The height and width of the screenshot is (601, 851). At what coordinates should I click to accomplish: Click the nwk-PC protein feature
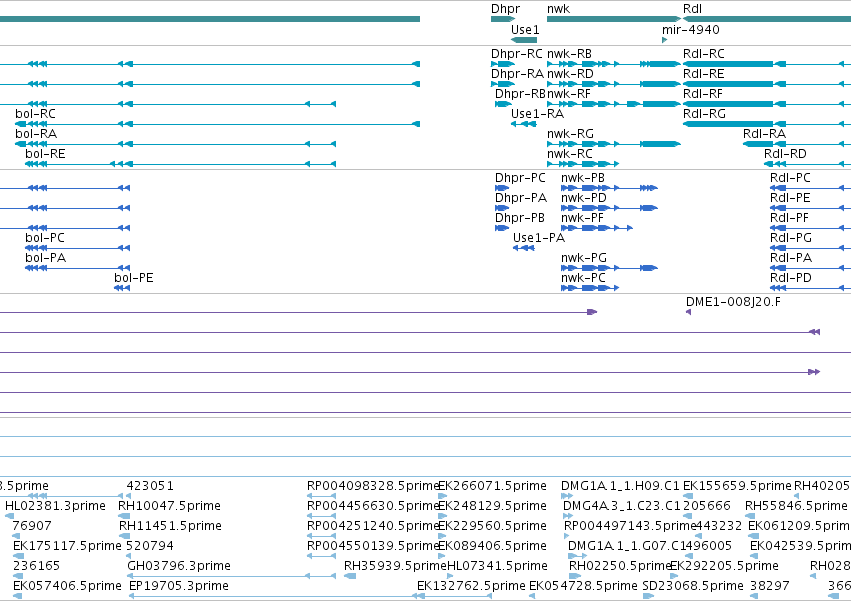[x=590, y=288]
